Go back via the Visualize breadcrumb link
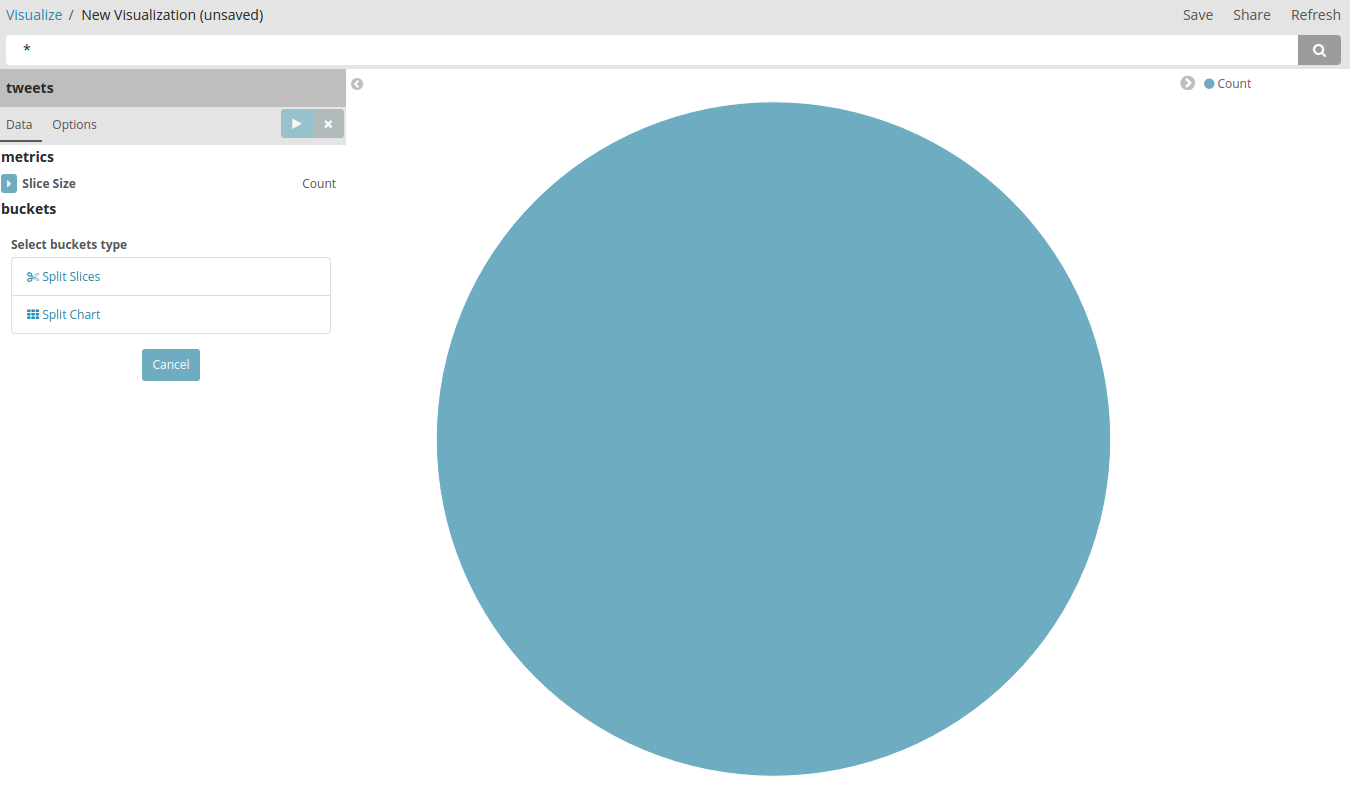The image size is (1350, 791). (34, 15)
